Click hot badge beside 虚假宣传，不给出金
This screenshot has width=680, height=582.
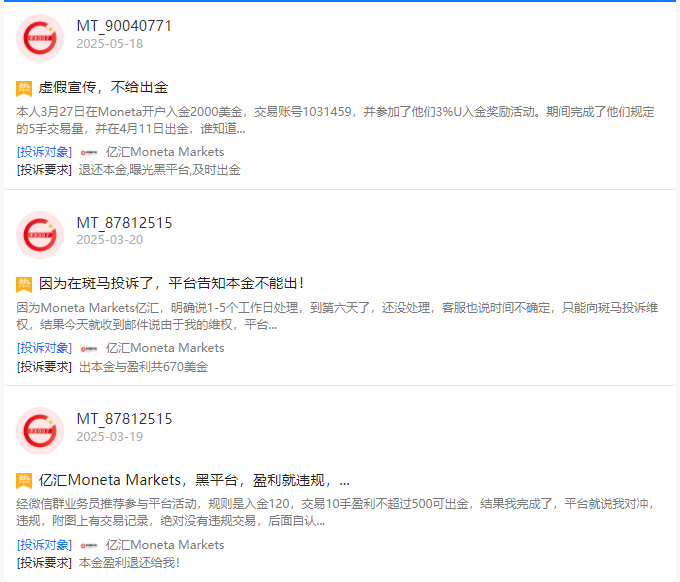[24, 88]
